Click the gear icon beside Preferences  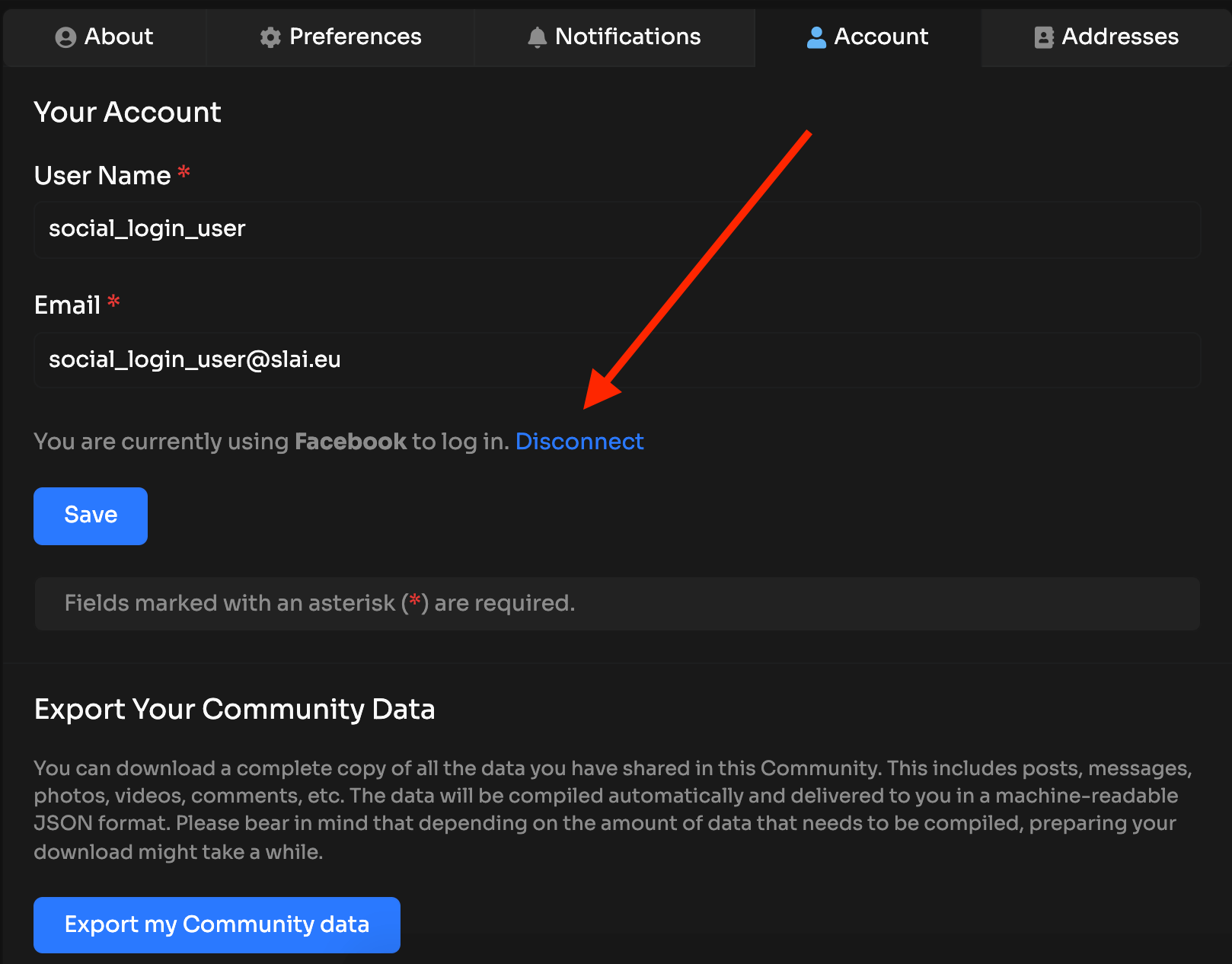click(270, 37)
